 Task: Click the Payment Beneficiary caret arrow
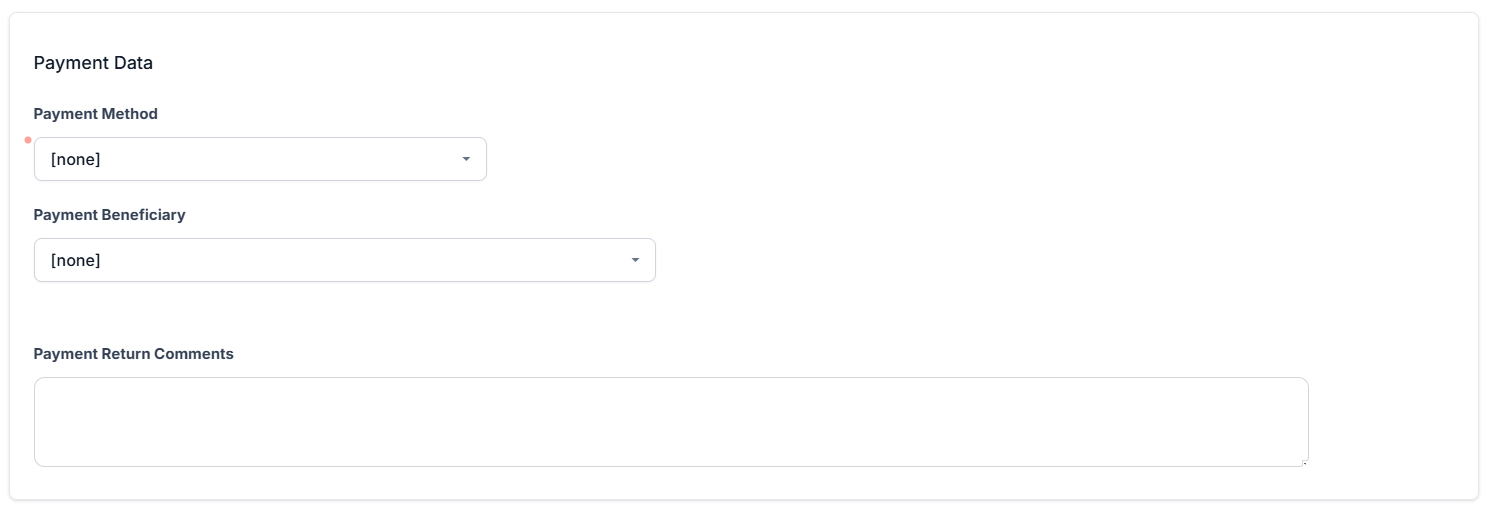coord(635,260)
